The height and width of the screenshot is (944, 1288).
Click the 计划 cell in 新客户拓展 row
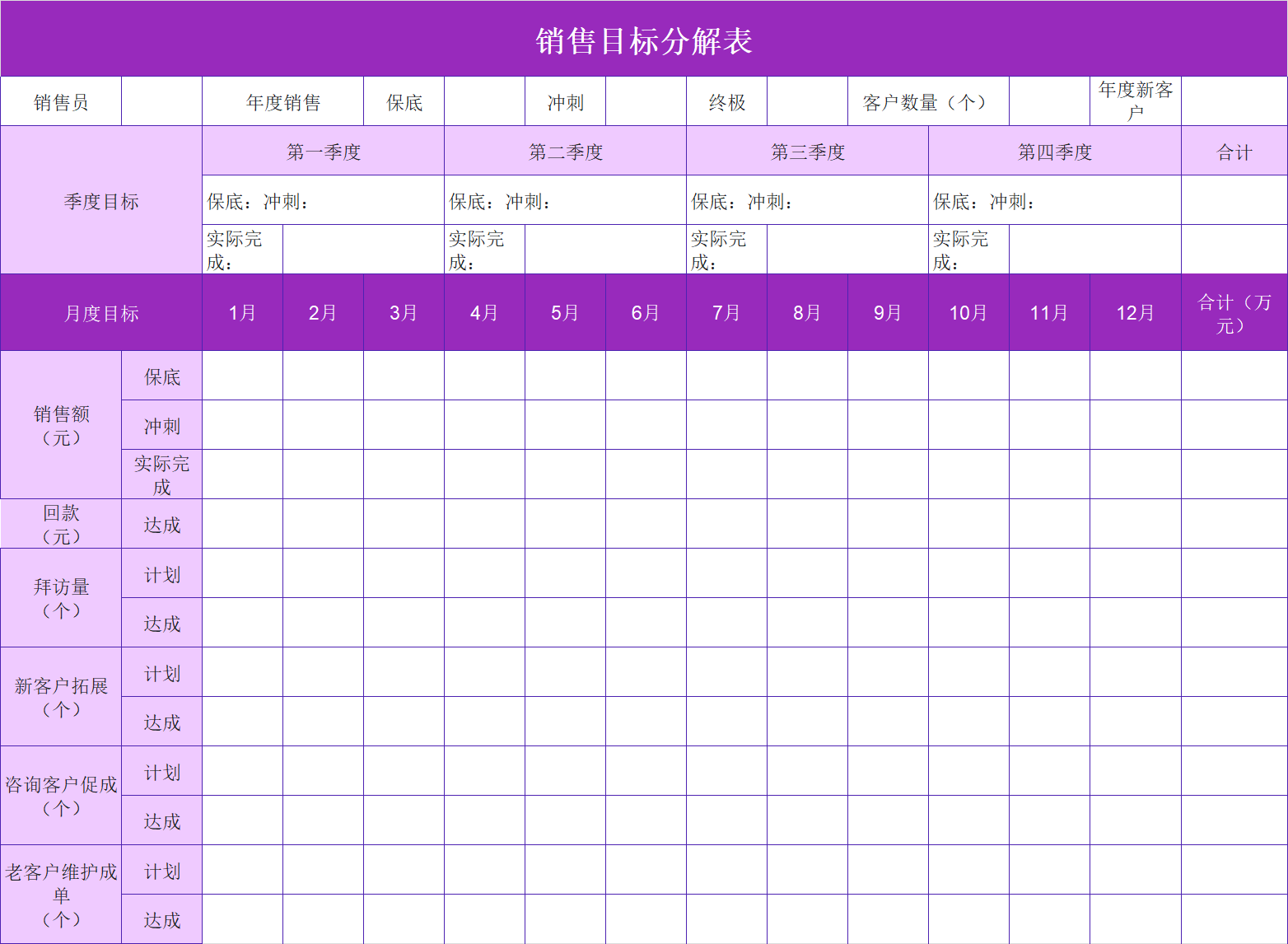161,672
